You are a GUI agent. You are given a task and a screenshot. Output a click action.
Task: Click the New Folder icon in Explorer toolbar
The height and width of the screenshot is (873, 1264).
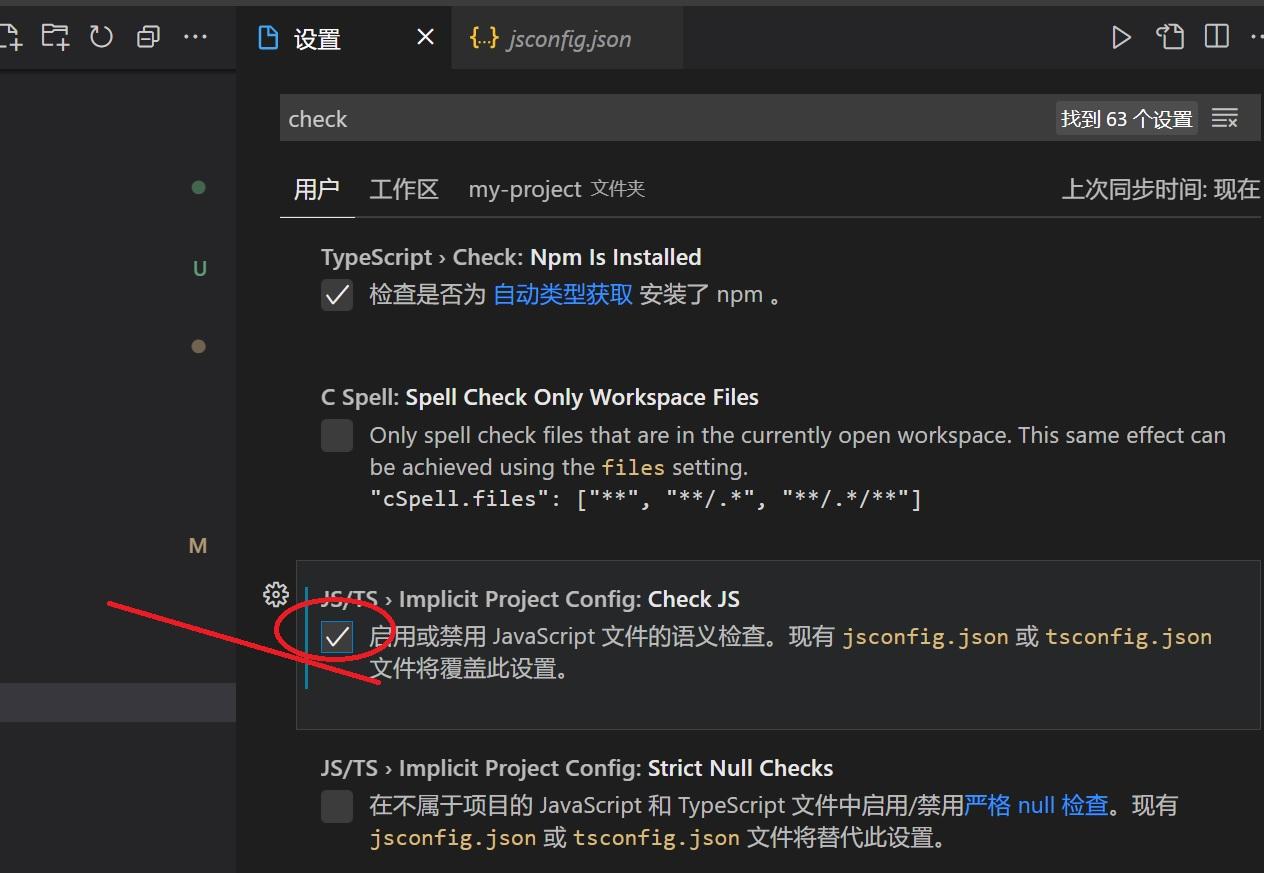tap(55, 36)
